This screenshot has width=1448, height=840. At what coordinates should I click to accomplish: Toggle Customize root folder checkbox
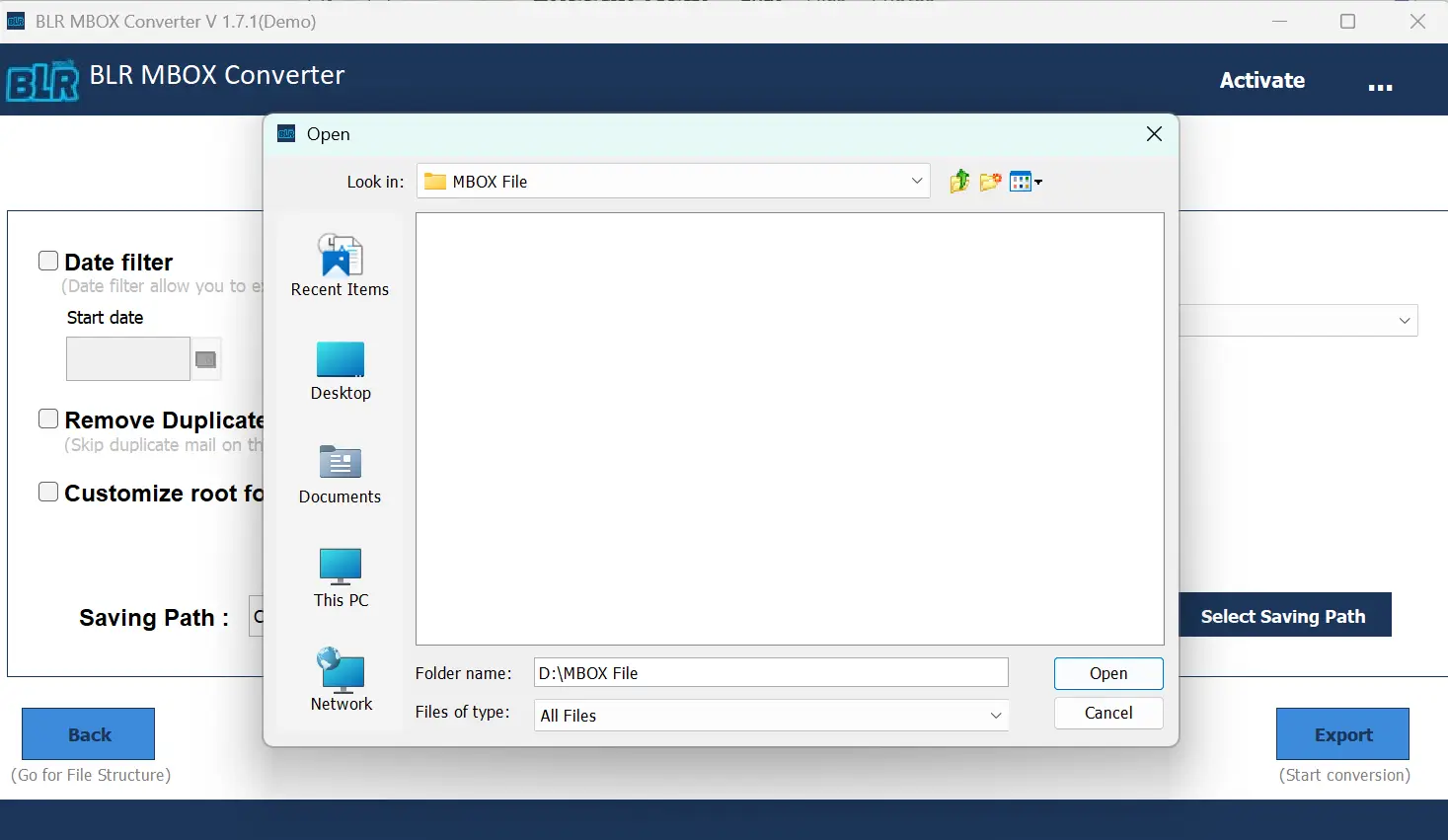click(48, 492)
